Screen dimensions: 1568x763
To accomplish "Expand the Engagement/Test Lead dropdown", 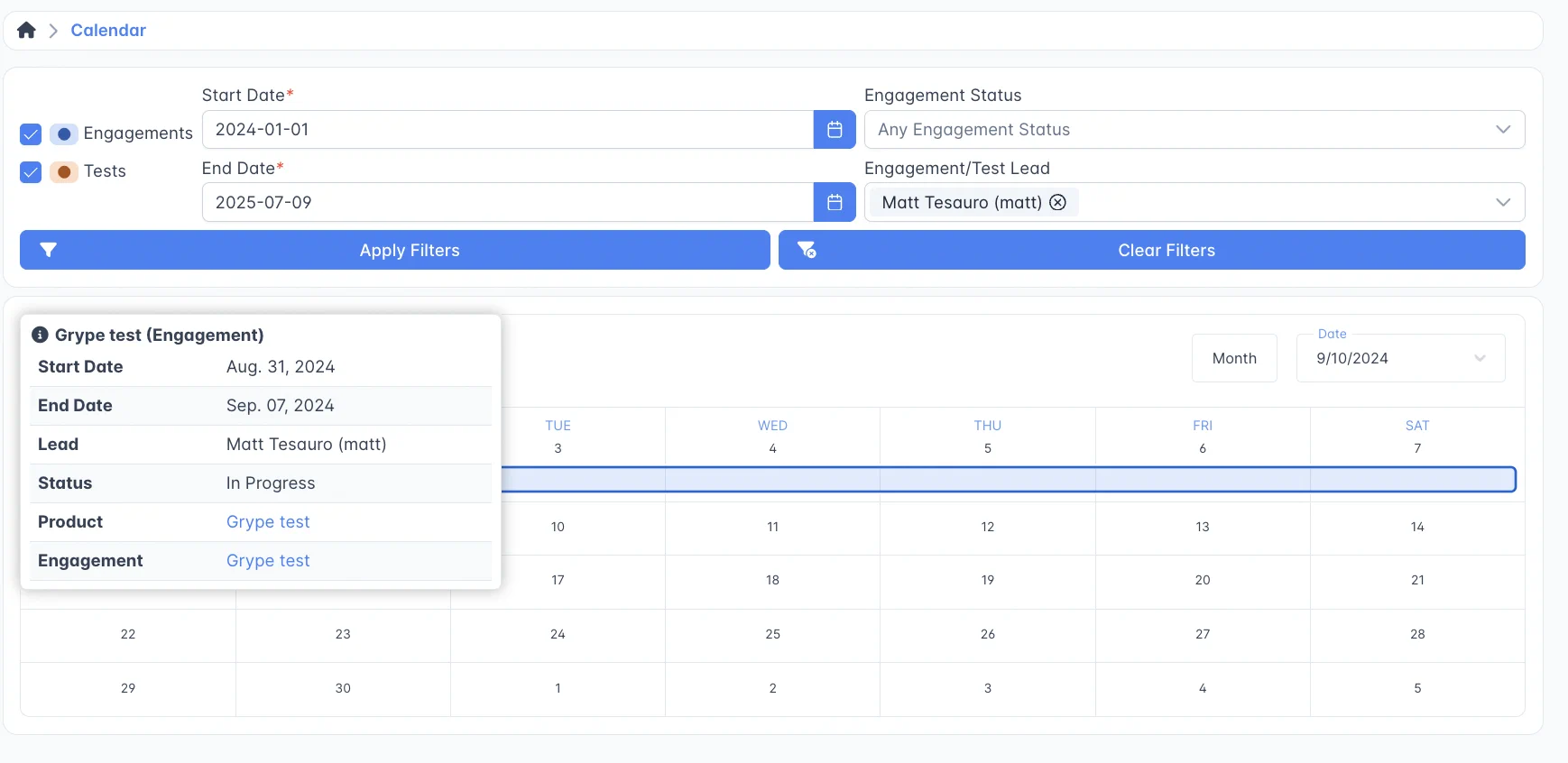I will coord(1502,203).
